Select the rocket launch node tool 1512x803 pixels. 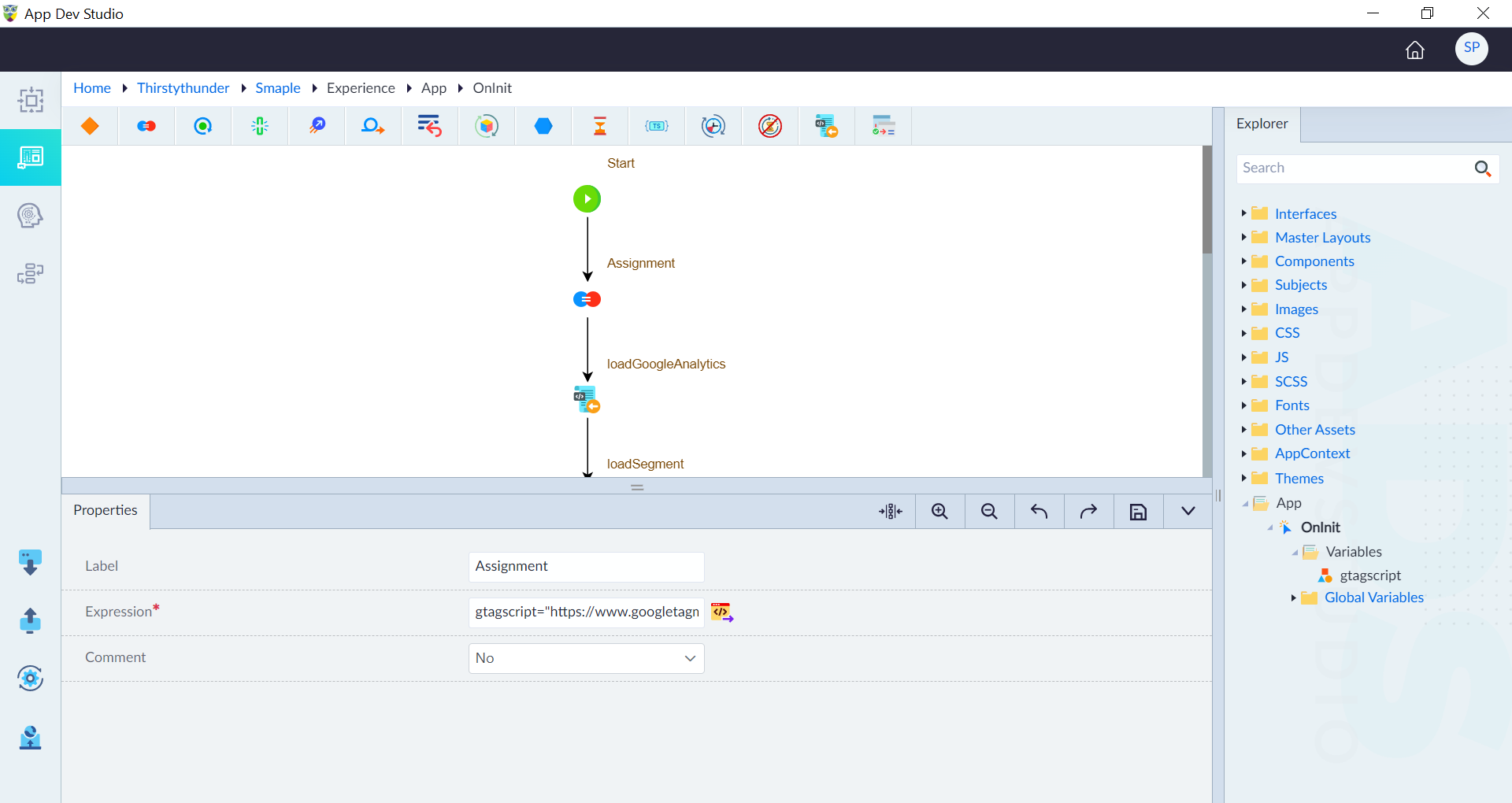317,126
